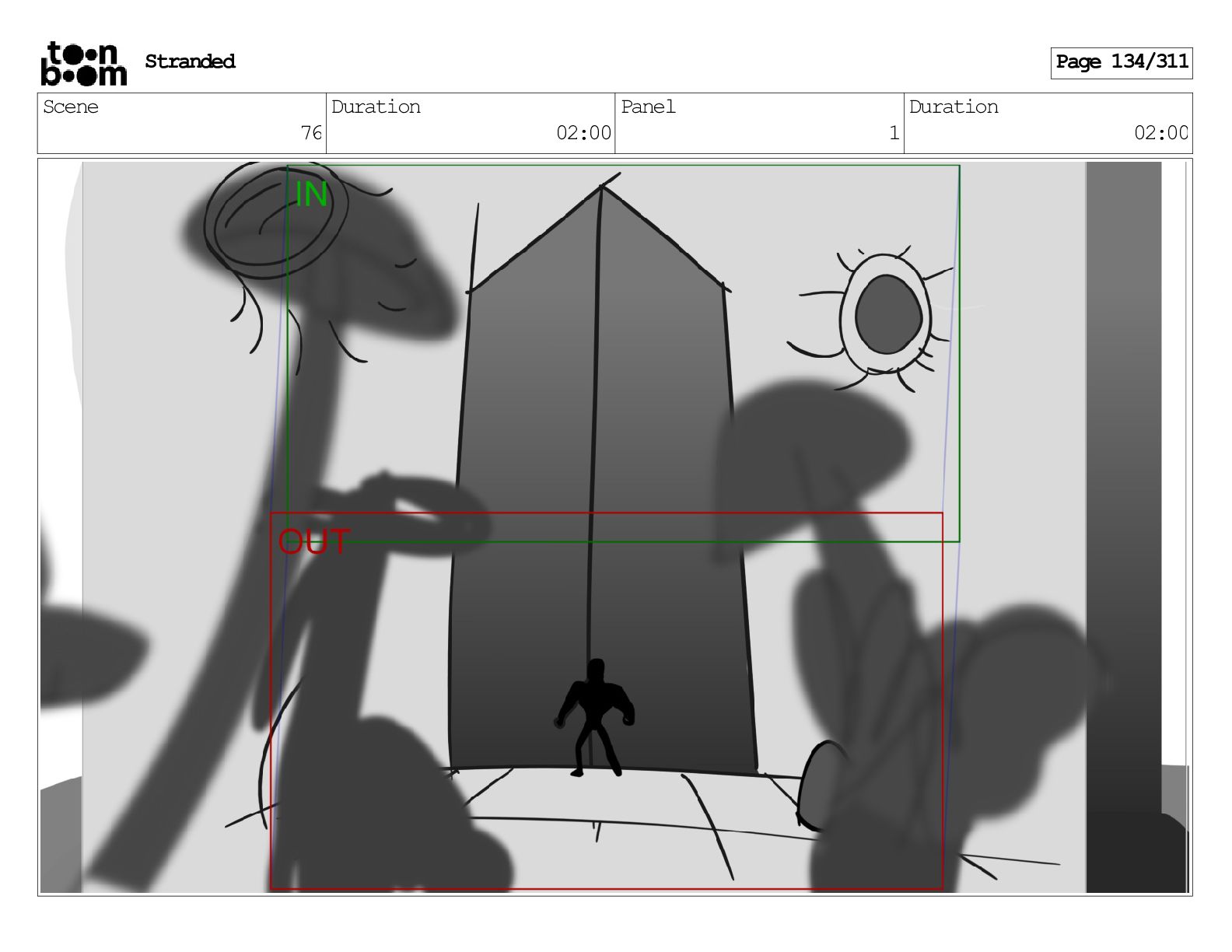Click the tall gray monolith drawing
This screenshot has height=952, width=1232.
(x=600, y=480)
